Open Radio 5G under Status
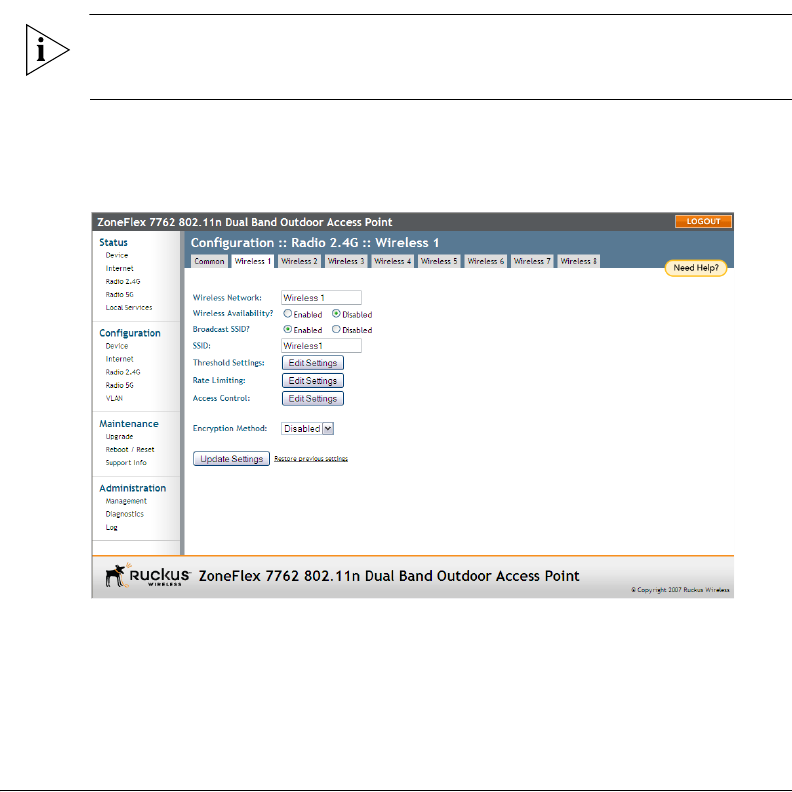The width and height of the screenshot is (792, 792). coord(119,294)
